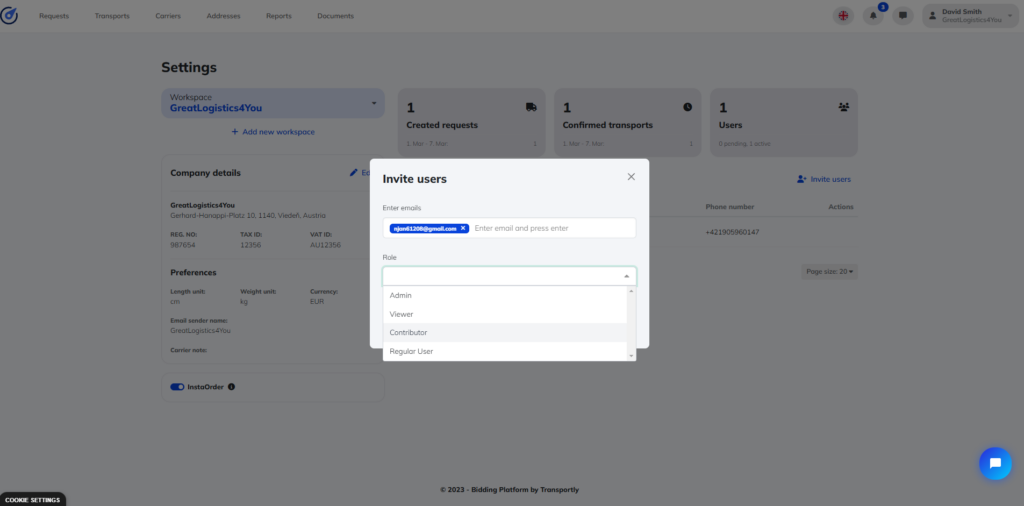Click the REG. NO value 987654
This screenshot has width=1024, height=506.
(183, 245)
